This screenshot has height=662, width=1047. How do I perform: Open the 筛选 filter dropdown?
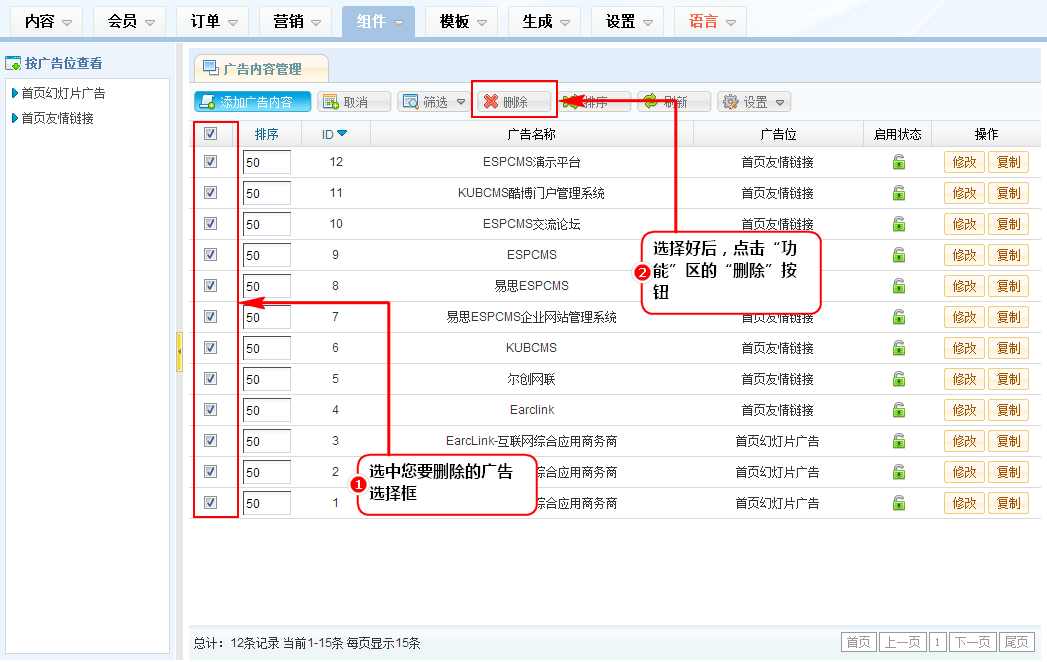434,102
